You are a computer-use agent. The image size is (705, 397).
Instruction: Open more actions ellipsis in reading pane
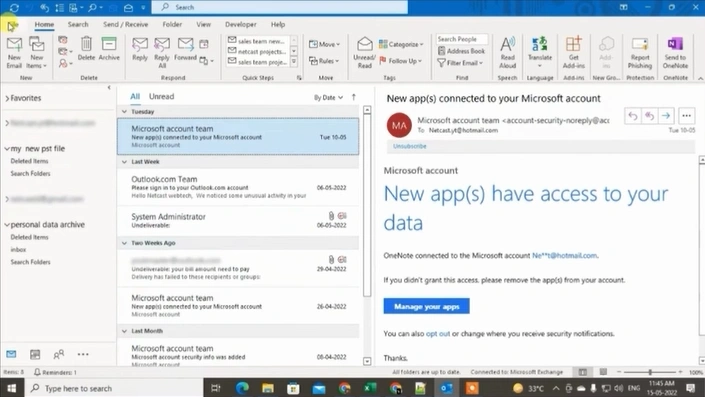click(x=686, y=116)
